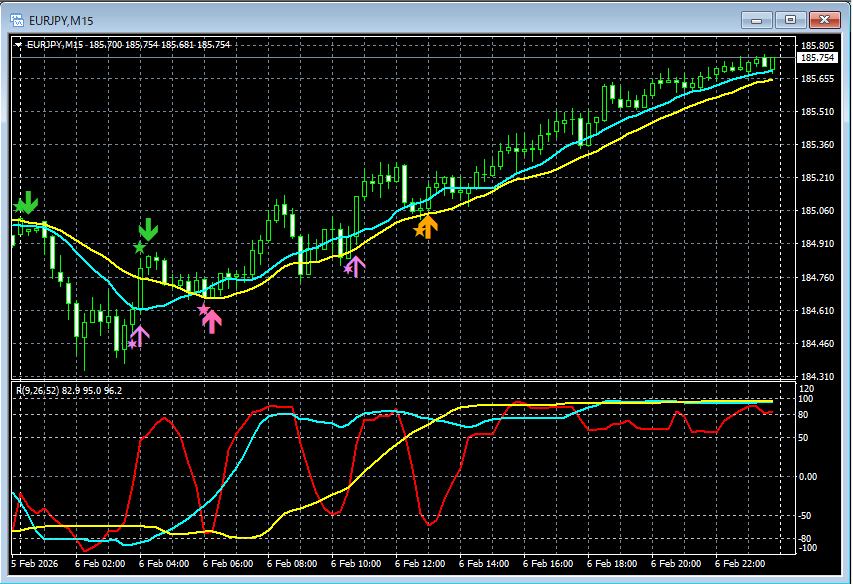Image resolution: width=853 pixels, height=584 pixels.
Task: Click the 6 Feb 08:00 time label
Action: coord(292,564)
